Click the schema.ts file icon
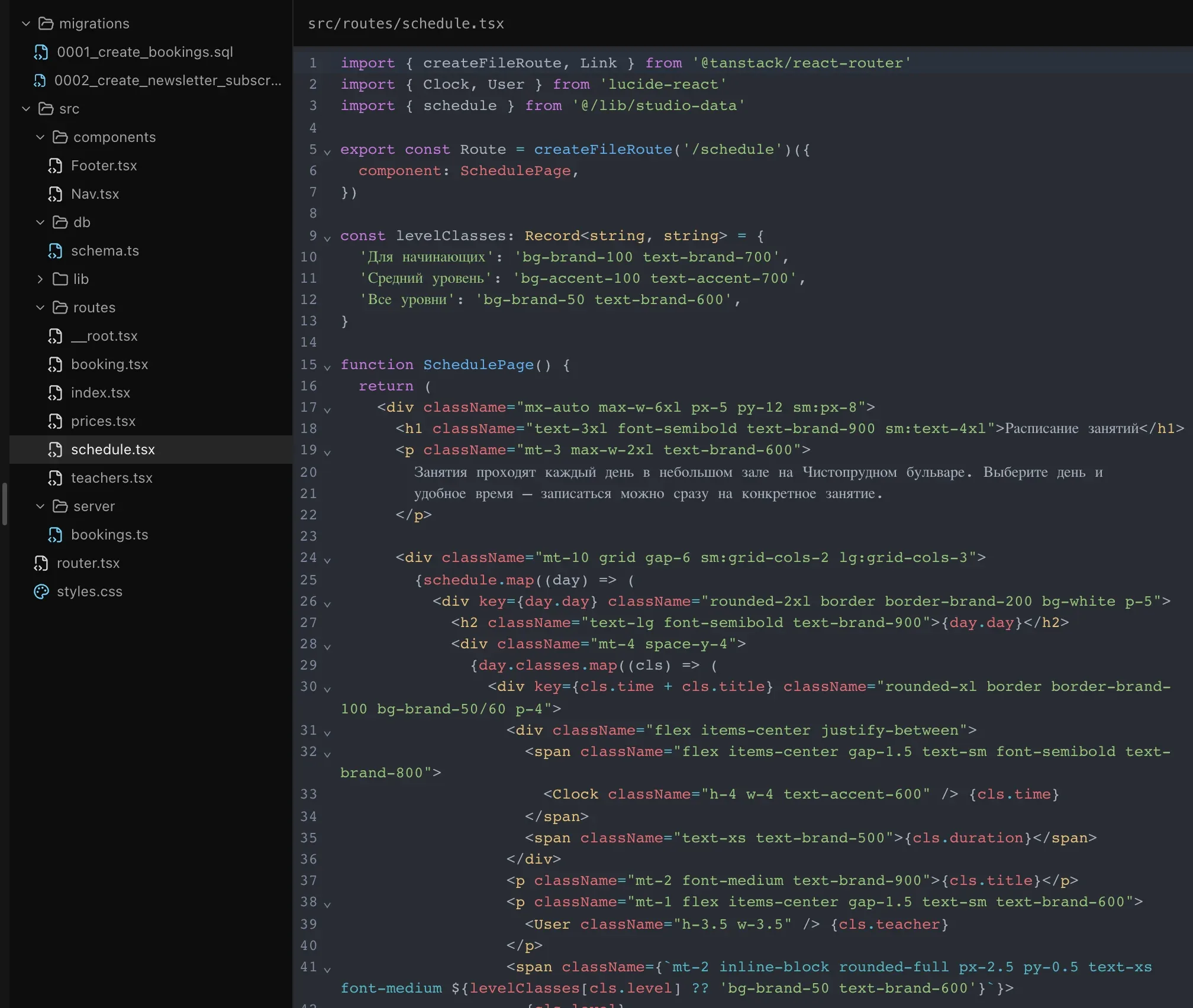The image size is (1193, 1008). click(55, 251)
